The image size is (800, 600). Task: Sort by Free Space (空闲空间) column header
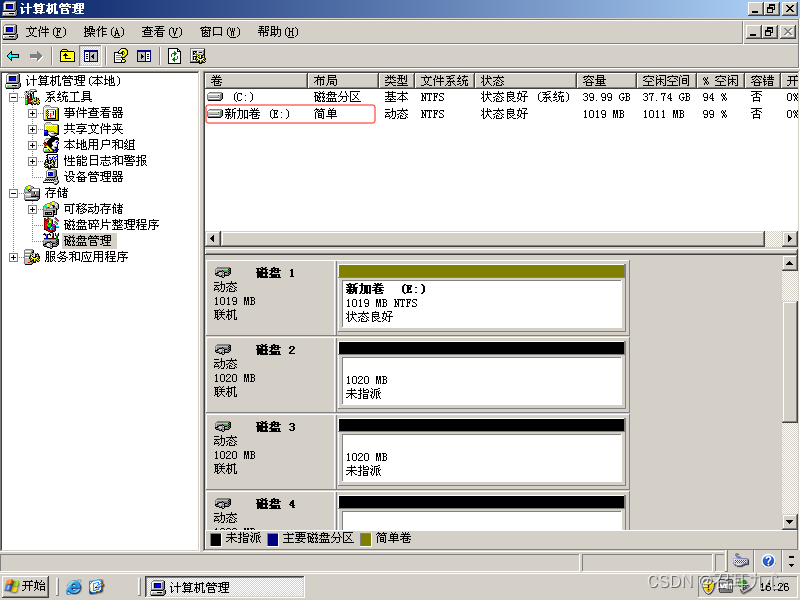(667, 81)
